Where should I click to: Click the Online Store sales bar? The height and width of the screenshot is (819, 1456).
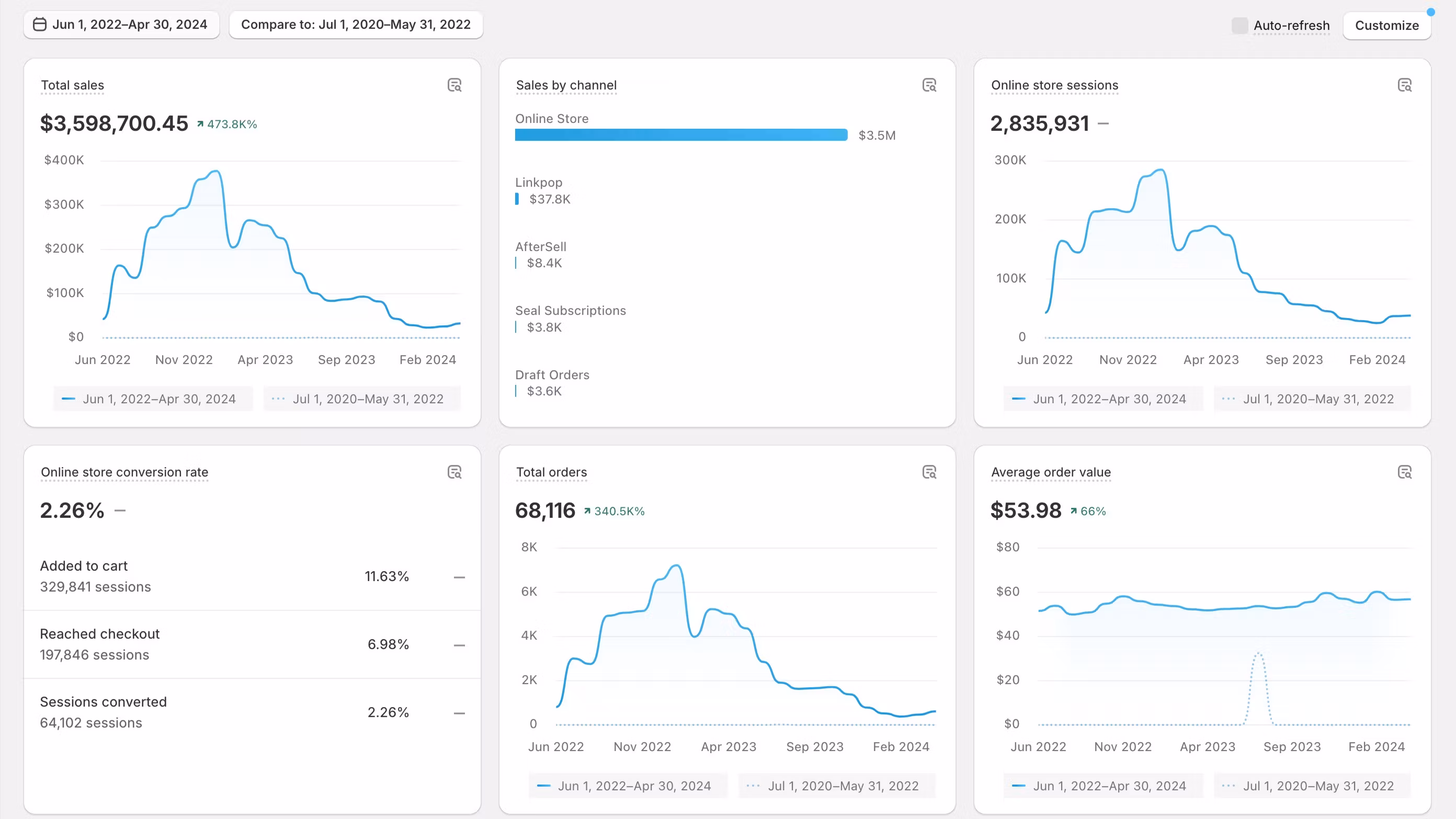pos(680,135)
